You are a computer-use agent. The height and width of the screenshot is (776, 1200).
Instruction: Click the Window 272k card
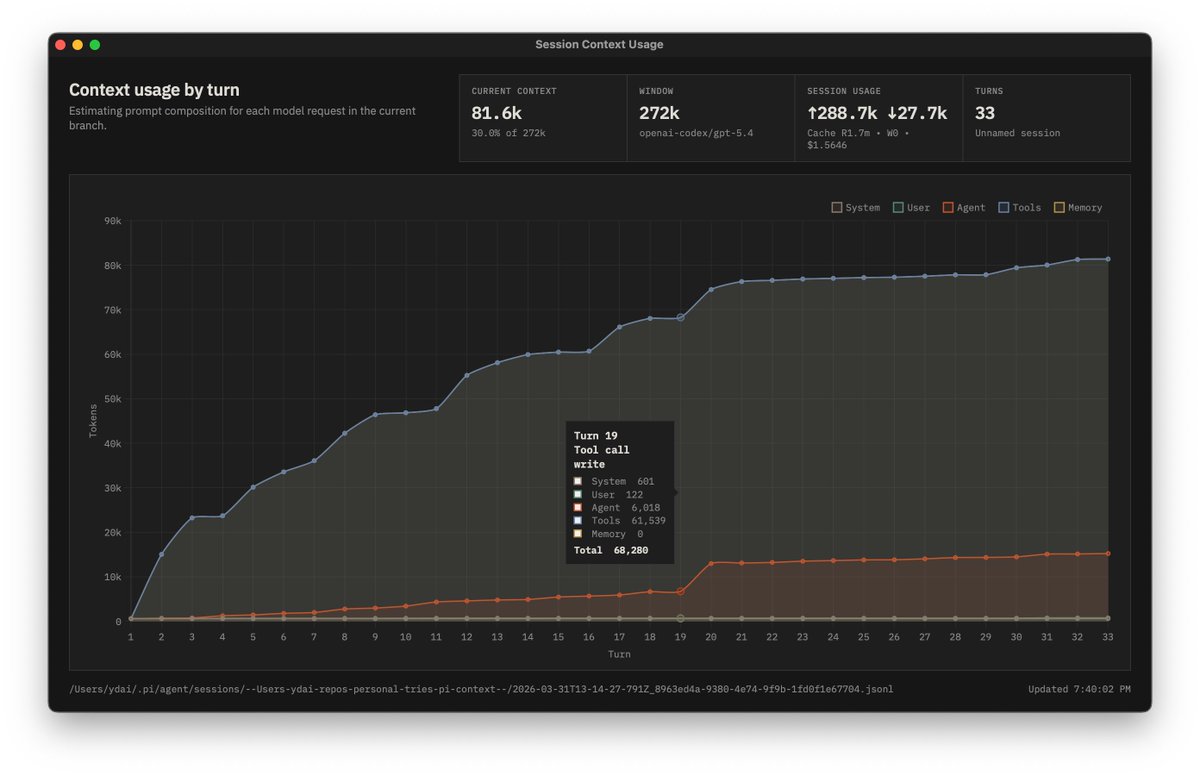click(711, 118)
